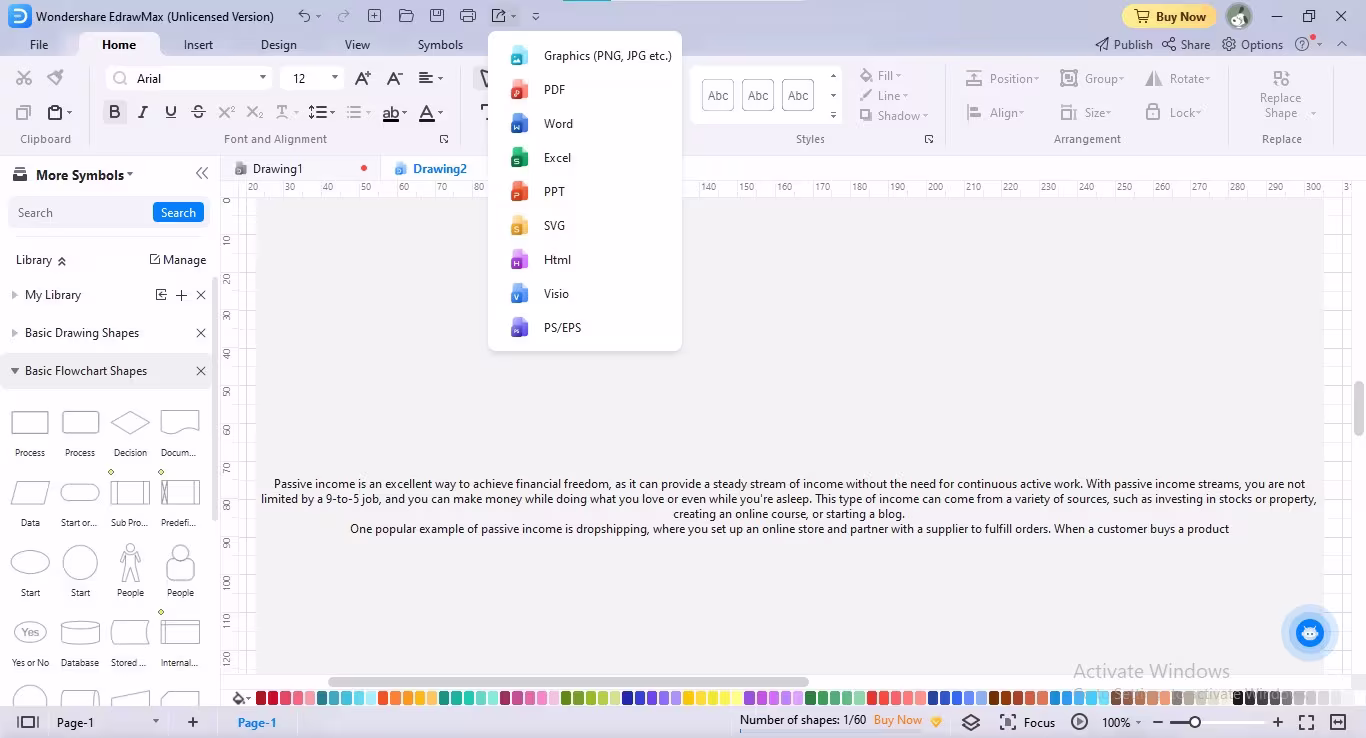Pick SVG from the export menu
The width and height of the screenshot is (1366, 738).
585,226
